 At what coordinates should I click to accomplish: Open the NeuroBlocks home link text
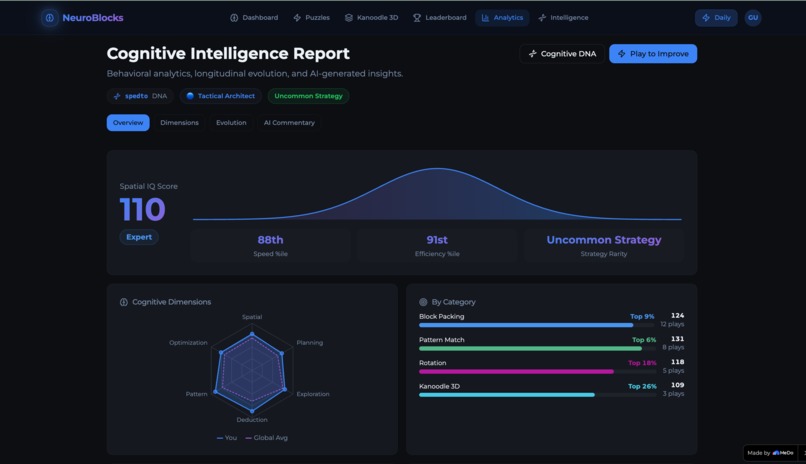(93, 17)
